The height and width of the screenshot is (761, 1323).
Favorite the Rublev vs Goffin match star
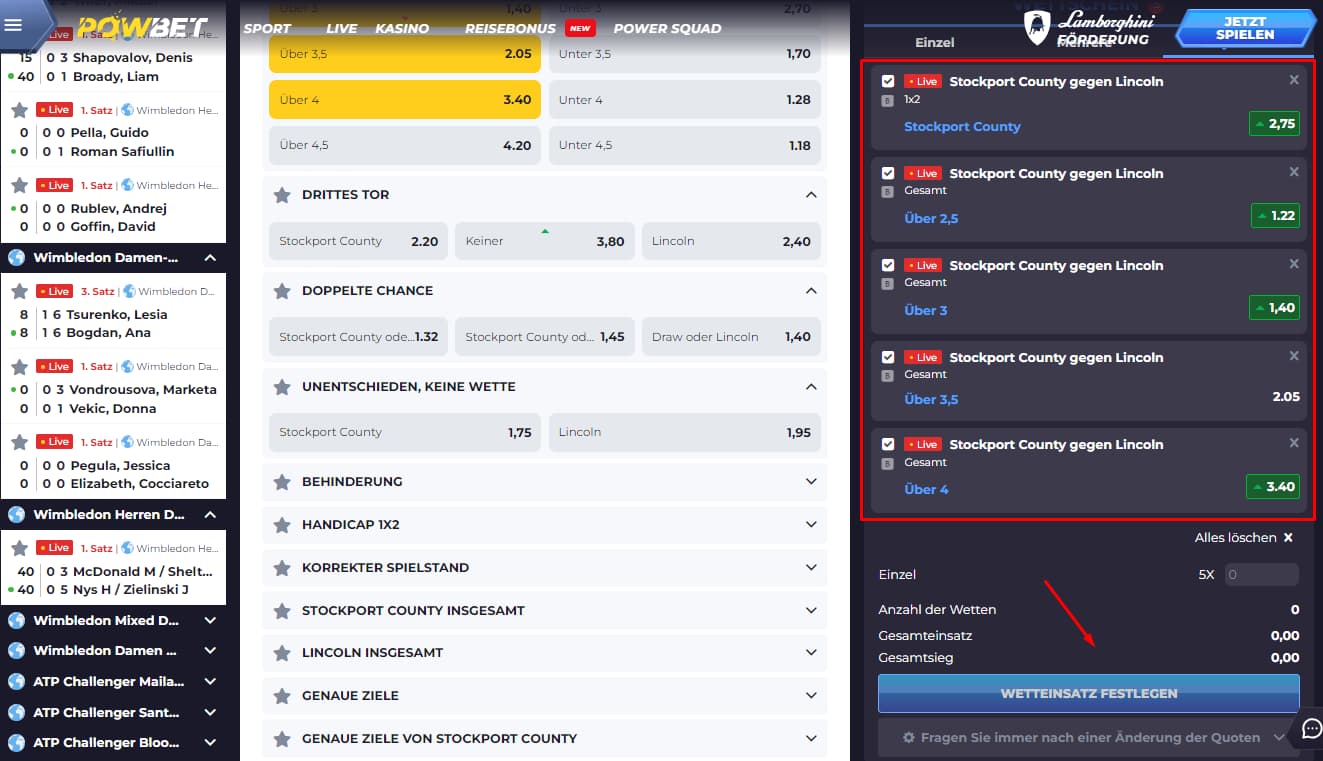coord(19,185)
